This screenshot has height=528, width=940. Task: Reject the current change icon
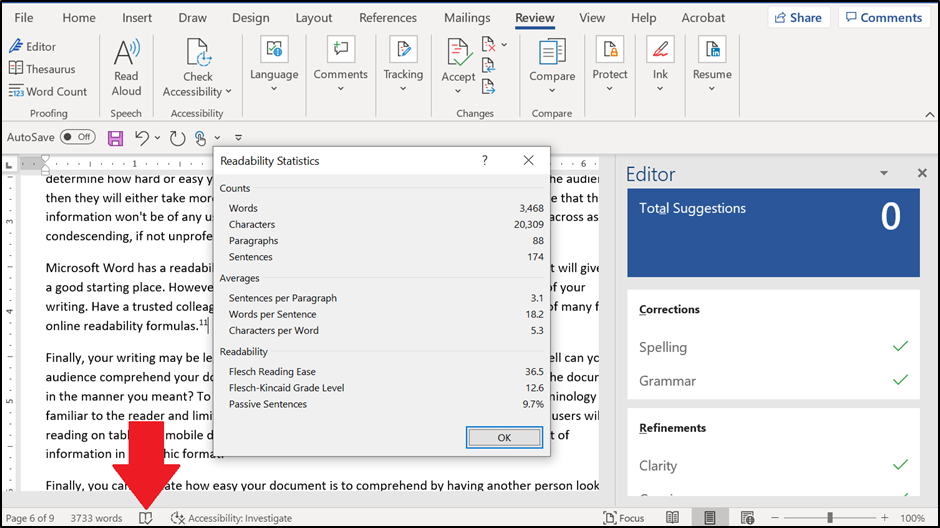(489, 44)
